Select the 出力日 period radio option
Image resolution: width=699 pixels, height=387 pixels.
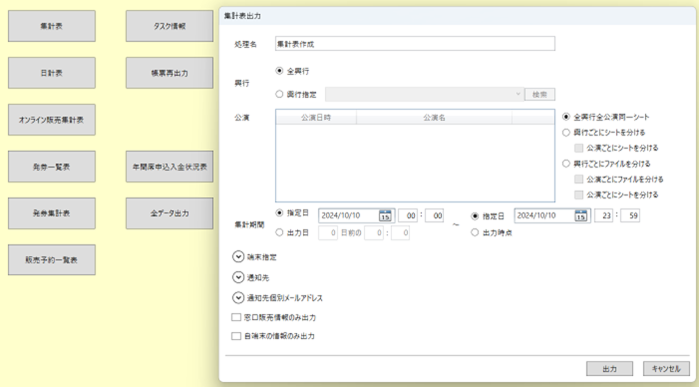click(x=280, y=232)
